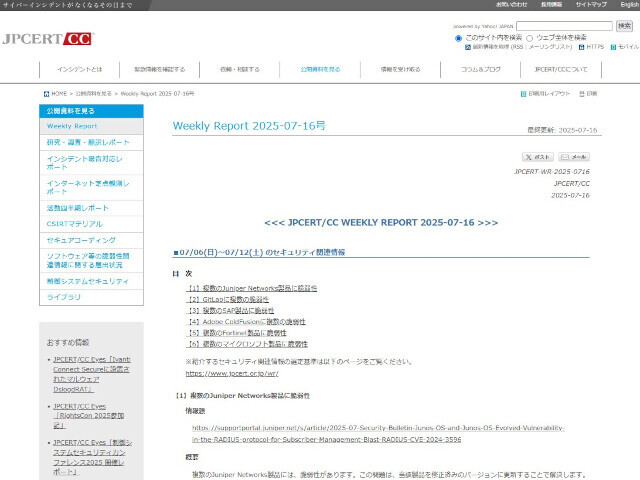Screen dimensions: 640x480
Task: Open JPCERT/CC Eyes 制御システムセキュリティカンファレンス article
Action: click(93, 457)
